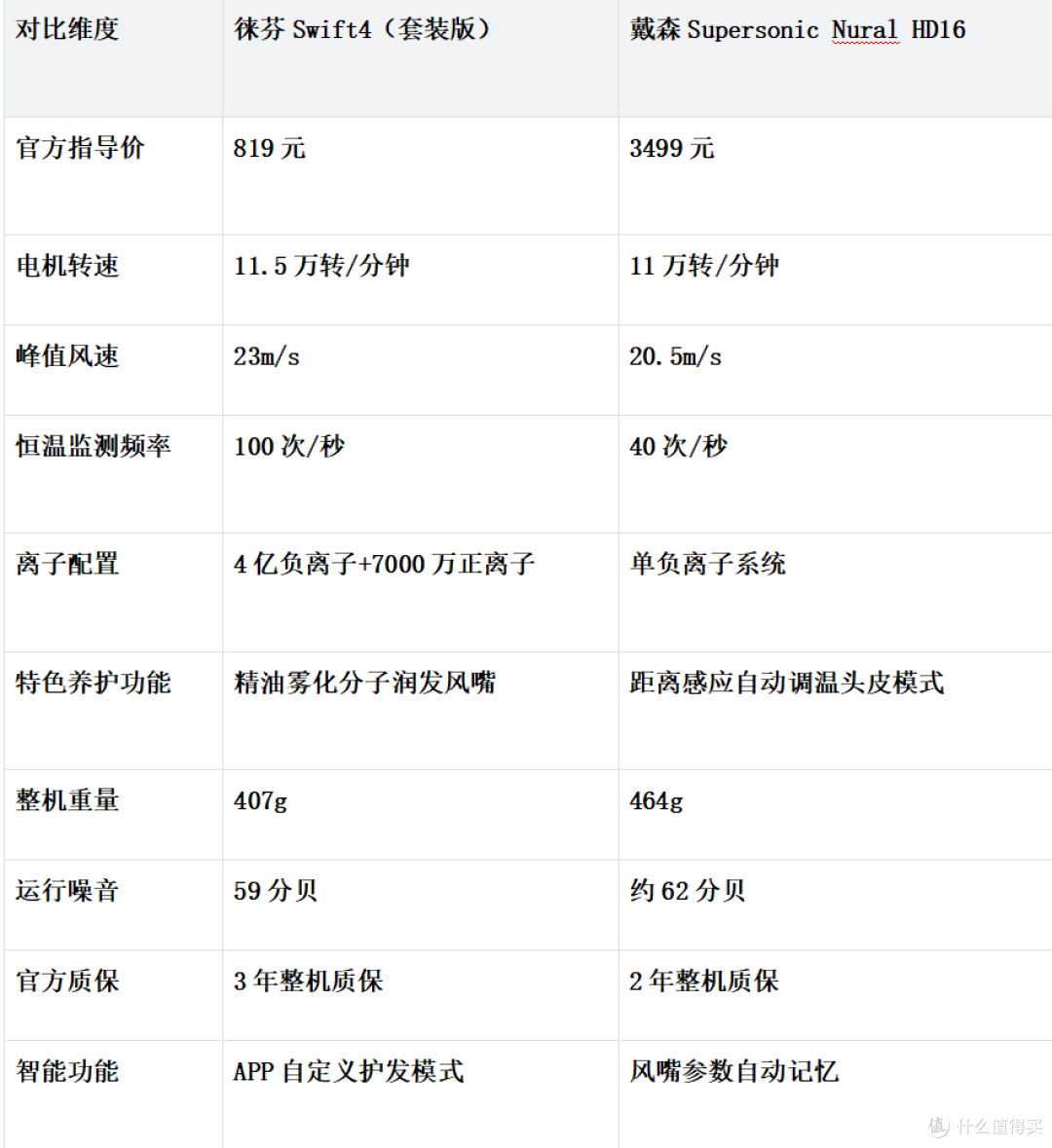Image resolution: width=1052 pixels, height=1148 pixels.
Task: Click the row label '官方质保'
Action: tap(66, 981)
